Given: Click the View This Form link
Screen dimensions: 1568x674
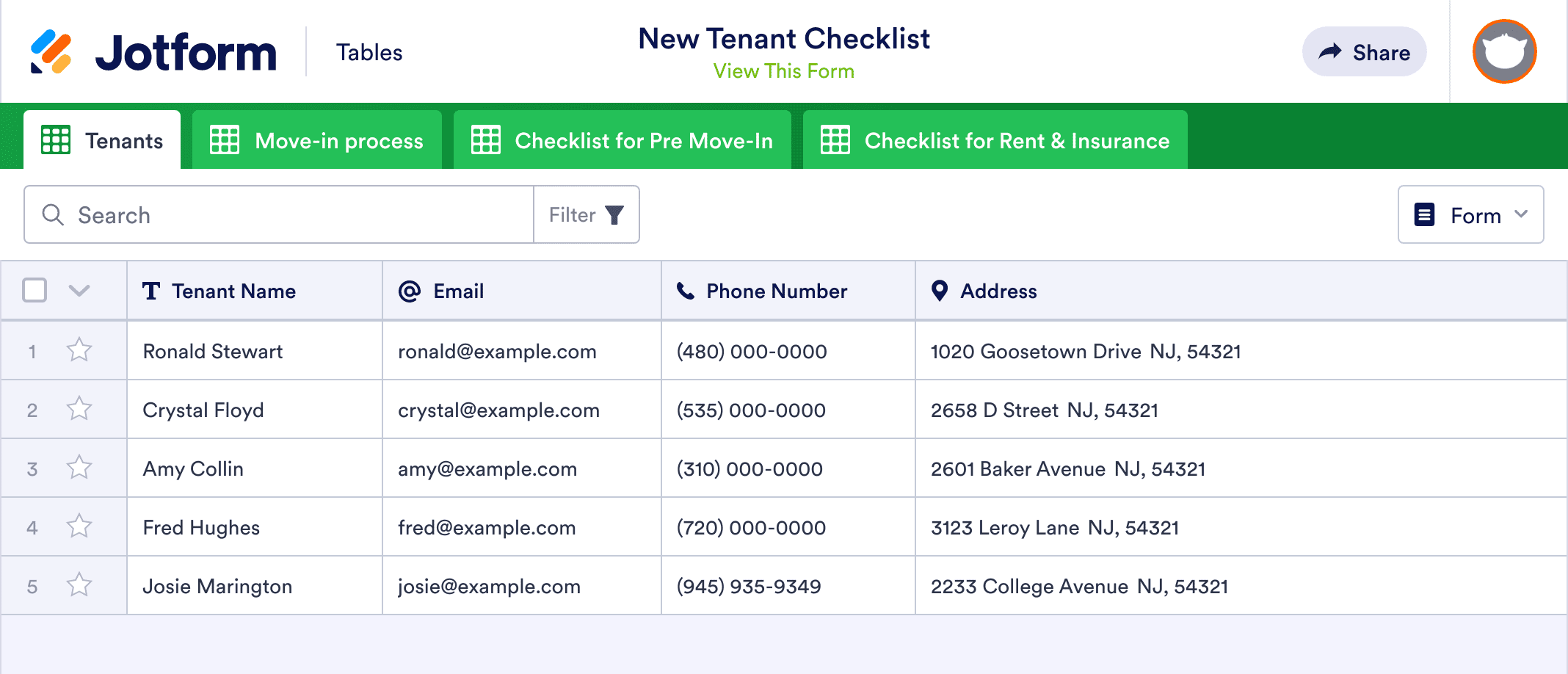Looking at the screenshot, I should click(x=783, y=70).
